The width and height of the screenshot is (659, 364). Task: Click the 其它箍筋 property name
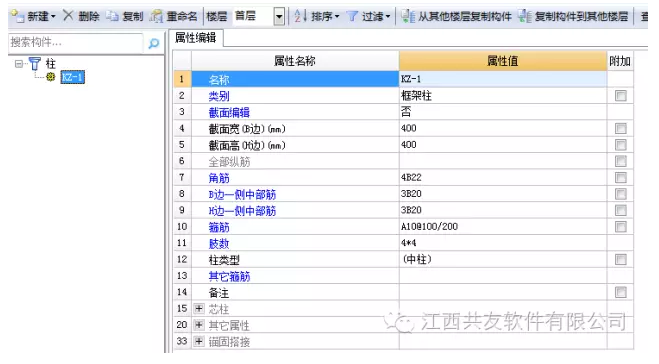pos(229,277)
